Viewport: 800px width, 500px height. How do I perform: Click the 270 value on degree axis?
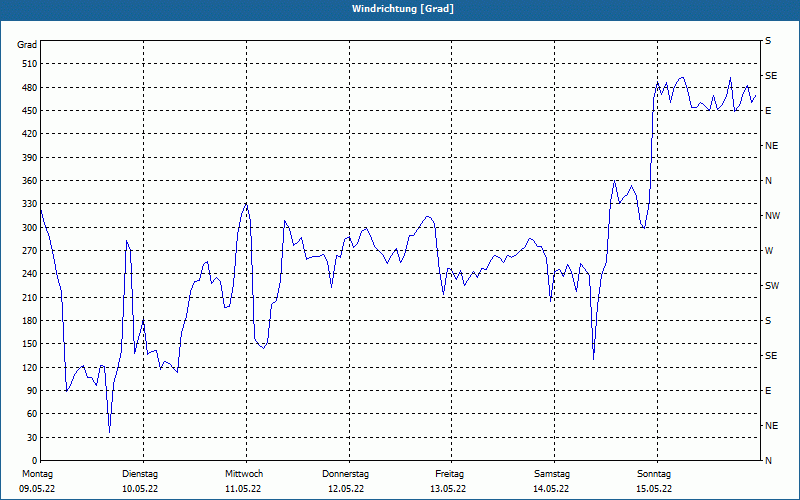coord(30,251)
